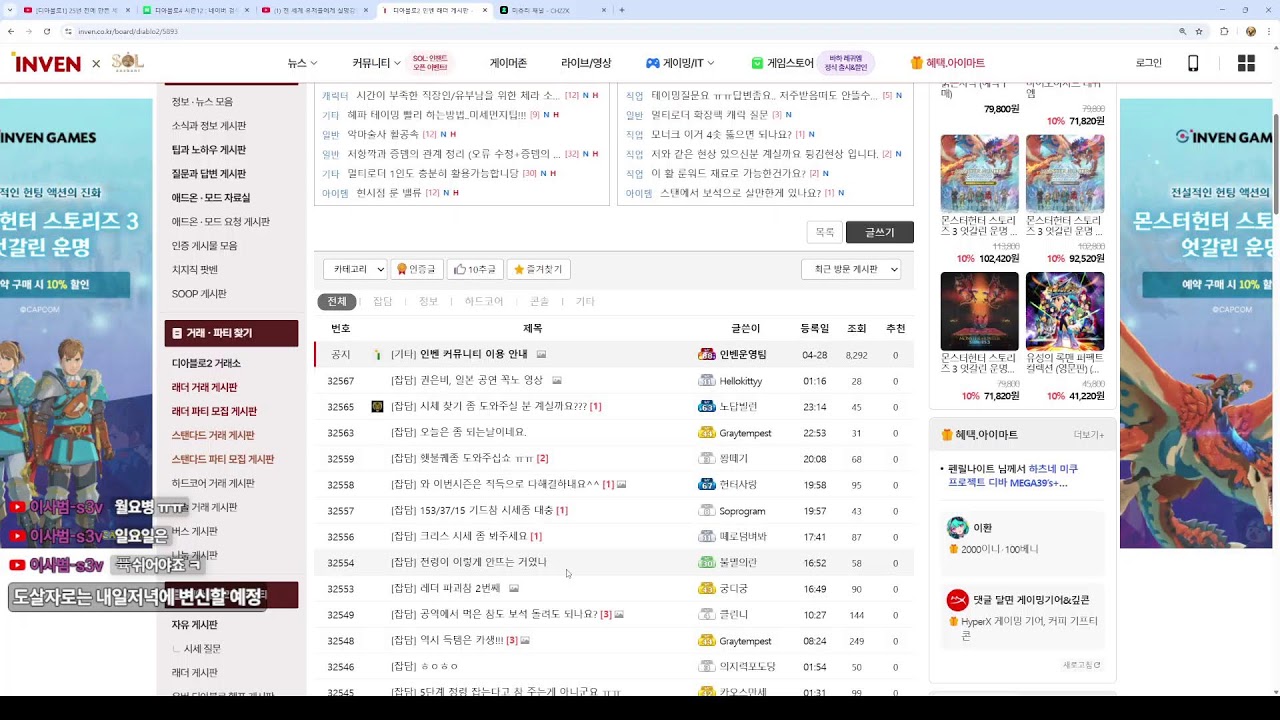Click the 글쓰기 button
This screenshot has height=720, width=1280.
880,232
